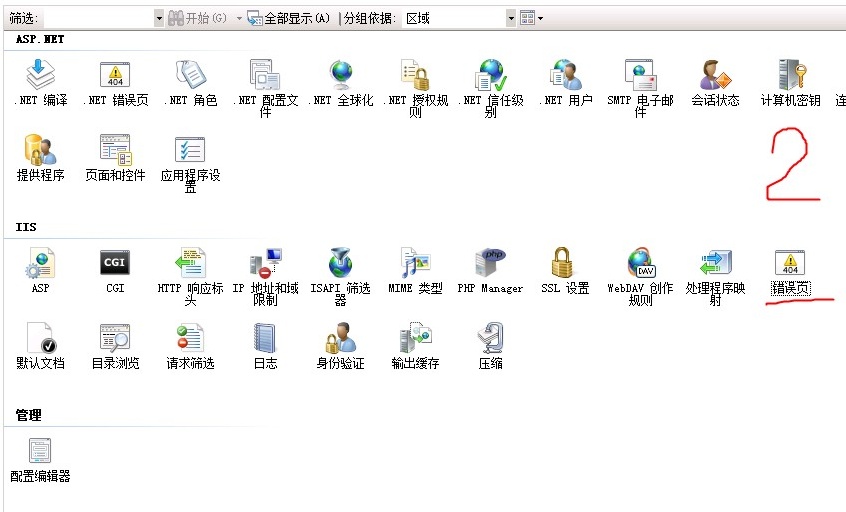Viewport: 846px width, 512px height.
Task: Open the CGI feature icon
Action: click(115, 264)
